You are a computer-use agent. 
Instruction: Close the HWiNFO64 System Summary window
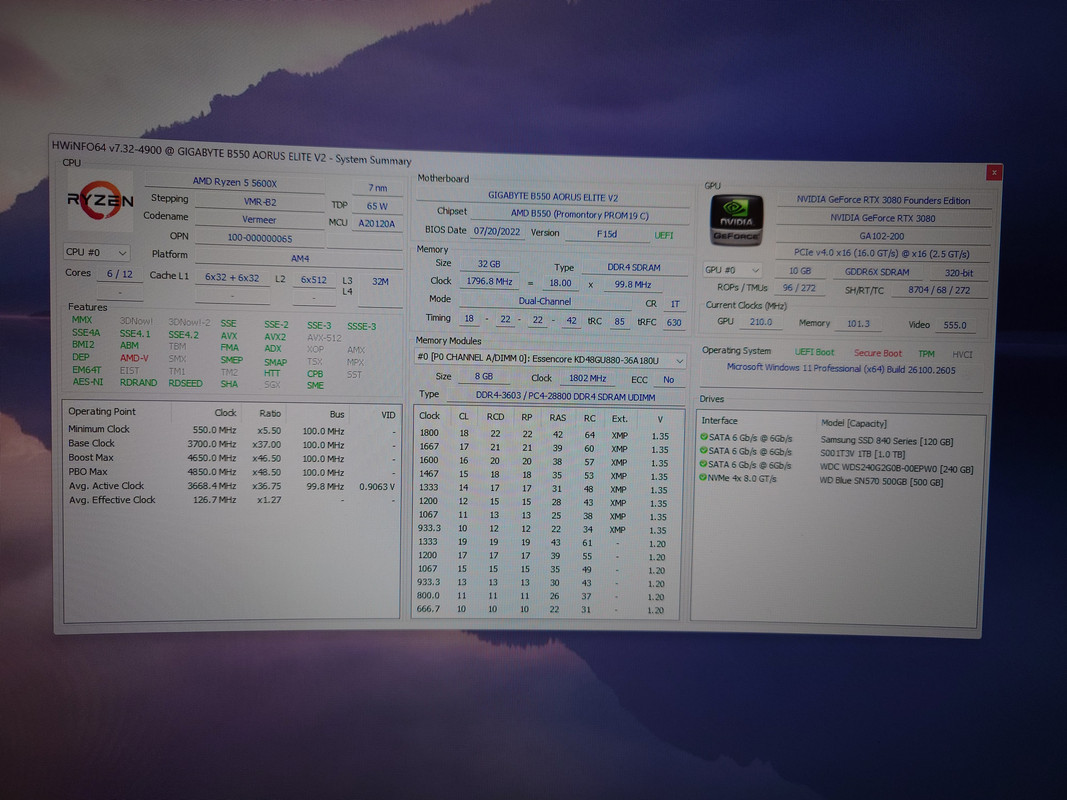coord(994,172)
